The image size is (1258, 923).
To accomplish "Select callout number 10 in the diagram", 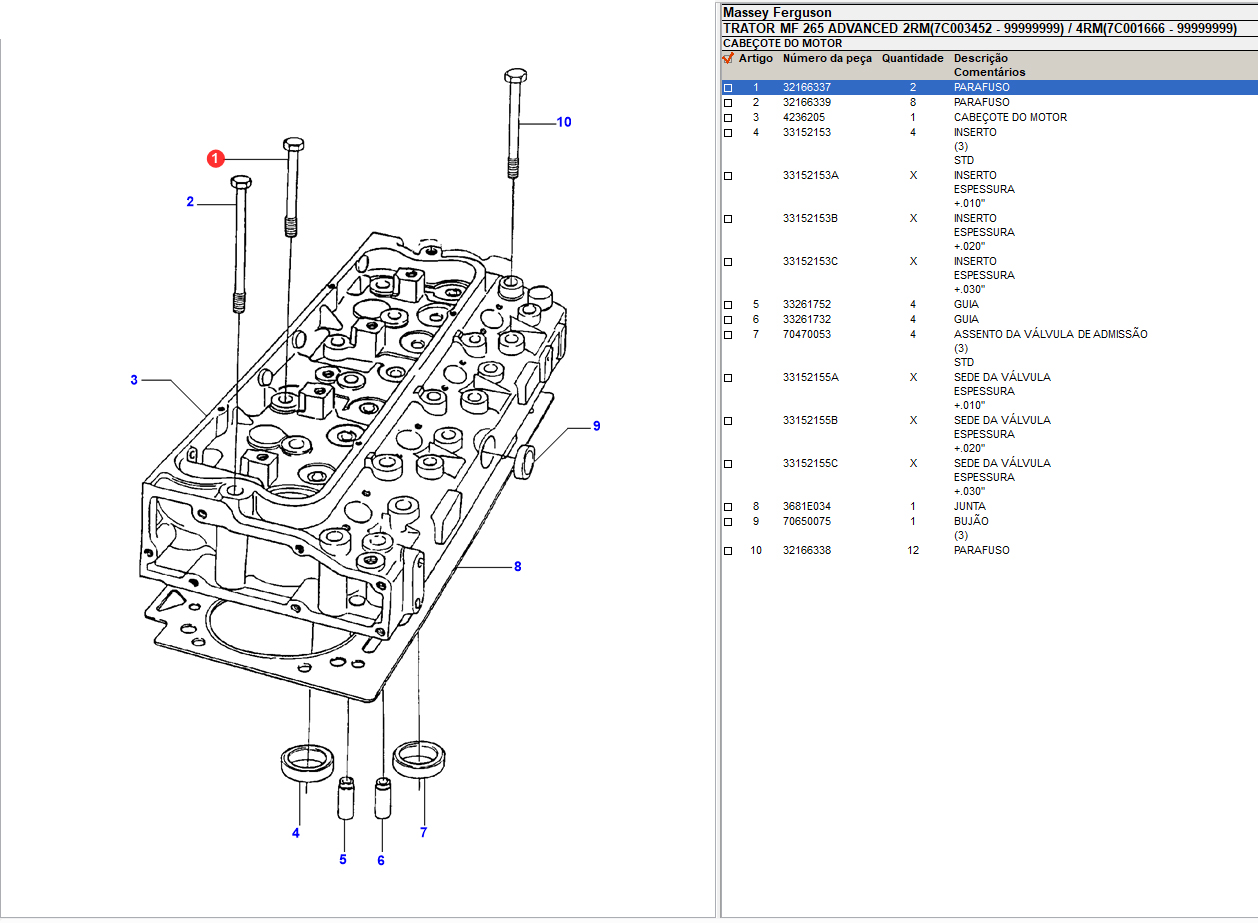I will 564,122.
